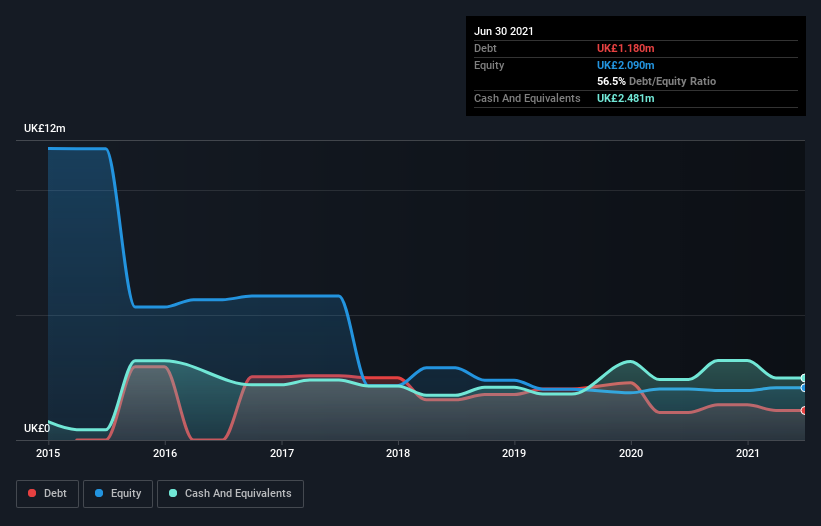Viewport: 821px width, 526px height.
Task: Click the Debt row label in tooltip
Action: point(485,48)
